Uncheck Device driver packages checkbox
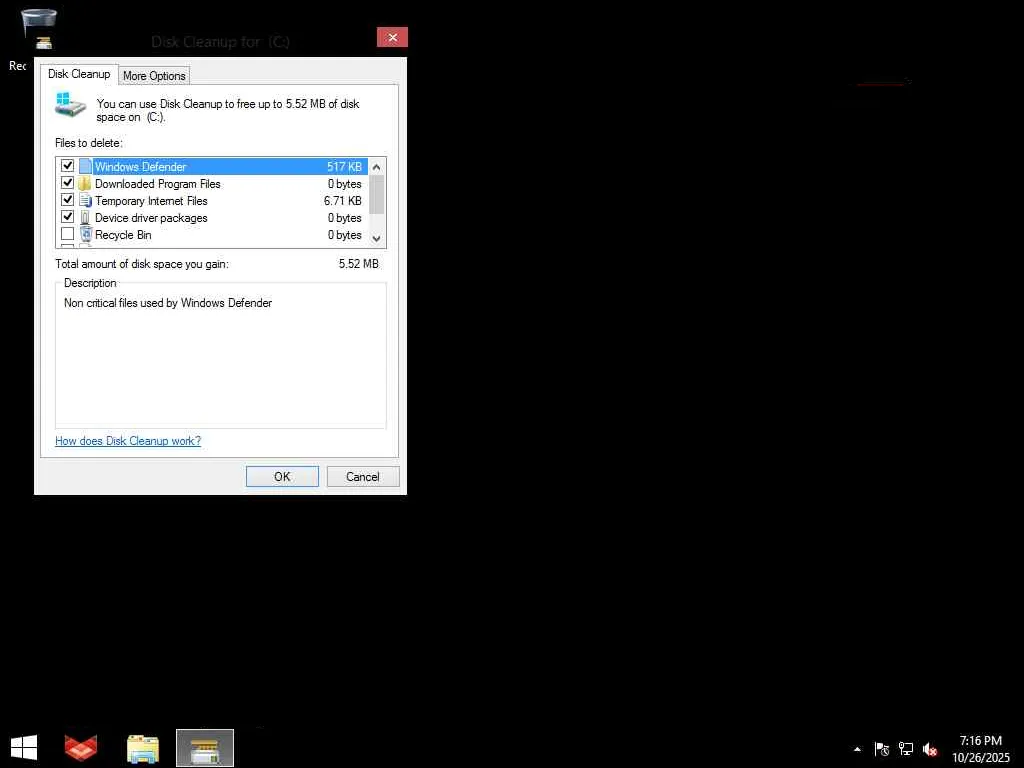Viewport: 1024px width, 768px height. click(x=67, y=217)
